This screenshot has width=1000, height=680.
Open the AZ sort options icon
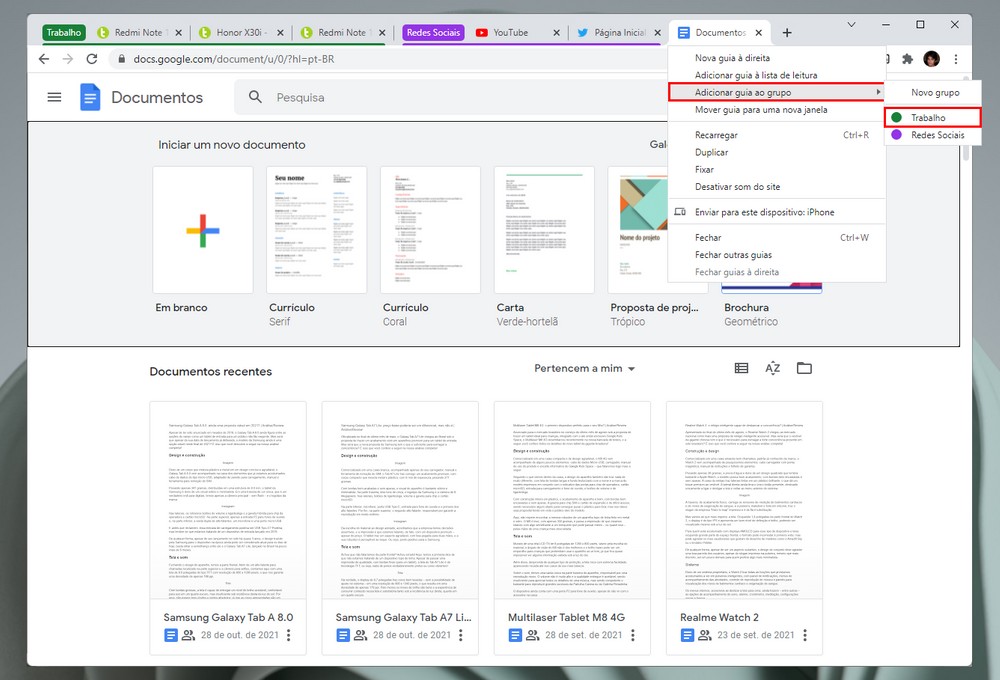tap(772, 368)
